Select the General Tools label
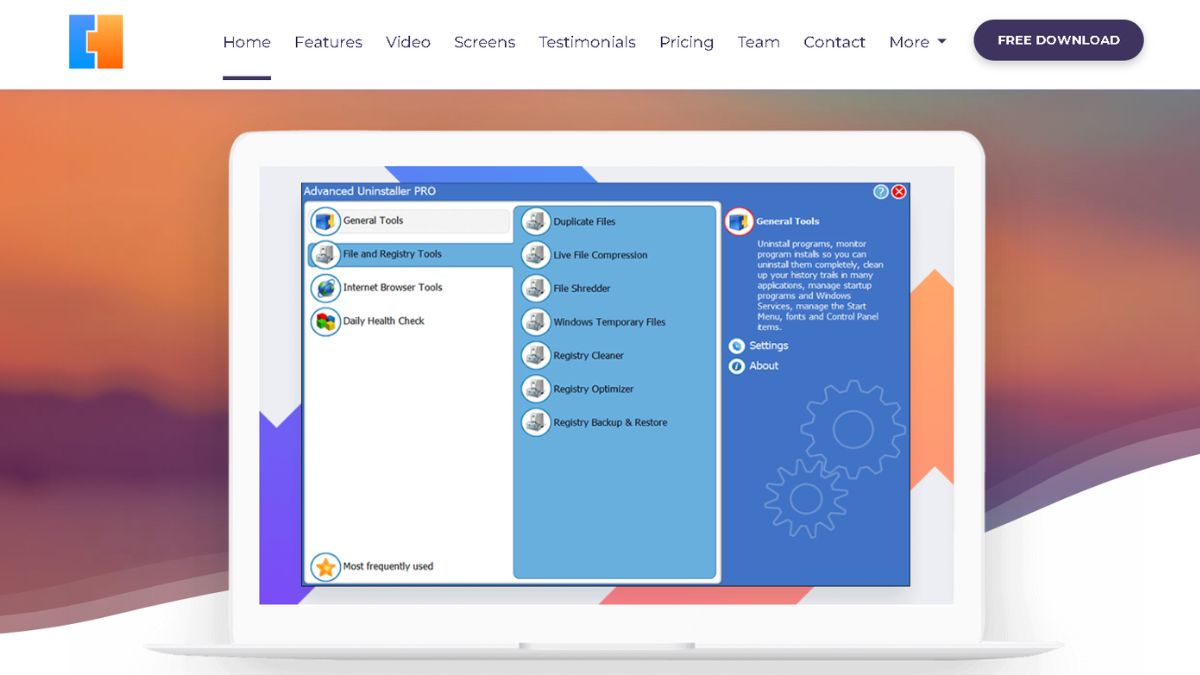Viewport: 1200px width, 675px height. point(373,221)
